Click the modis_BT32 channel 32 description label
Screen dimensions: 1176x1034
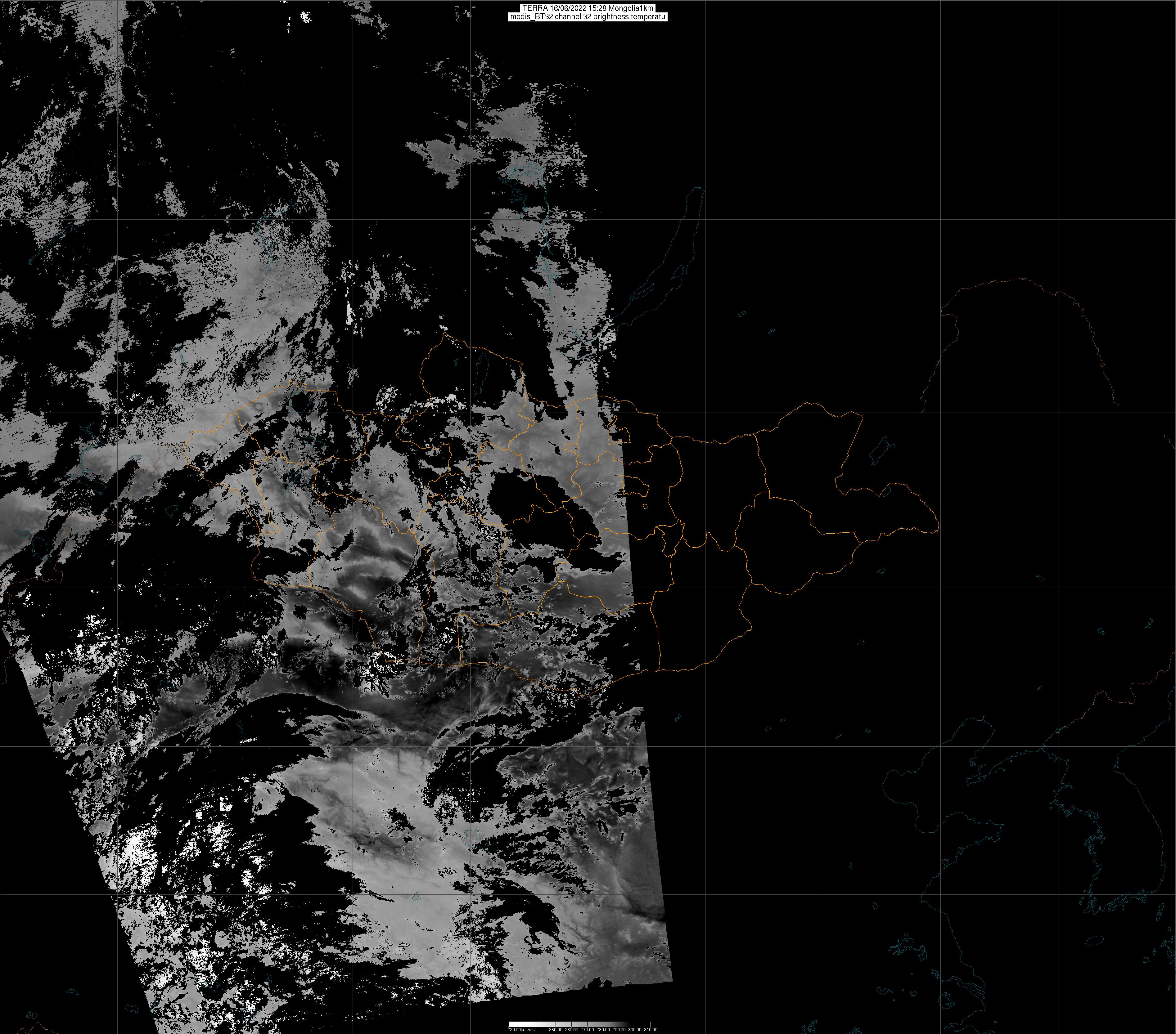point(588,17)
